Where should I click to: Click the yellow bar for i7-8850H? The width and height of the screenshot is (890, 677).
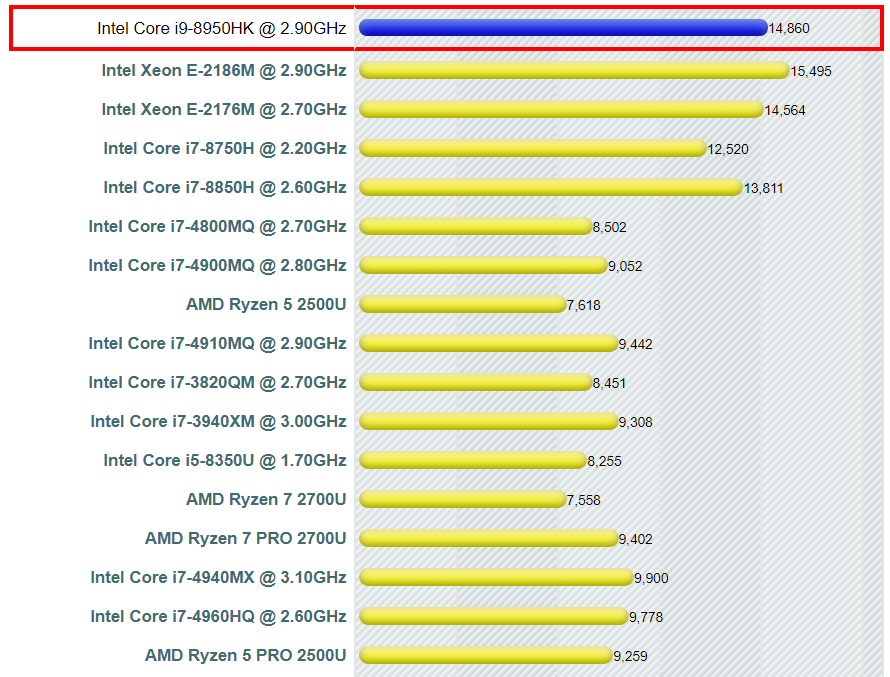click(x=551, y=187)
